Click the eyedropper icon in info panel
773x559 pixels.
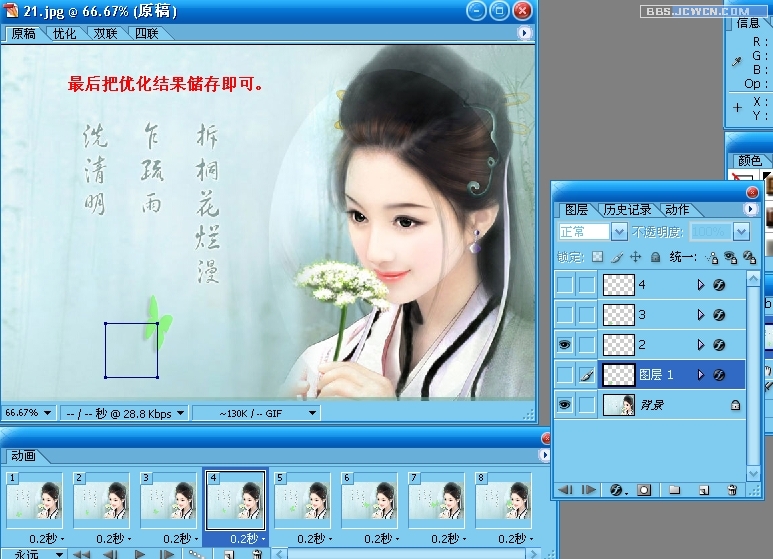tap(737, 62)
